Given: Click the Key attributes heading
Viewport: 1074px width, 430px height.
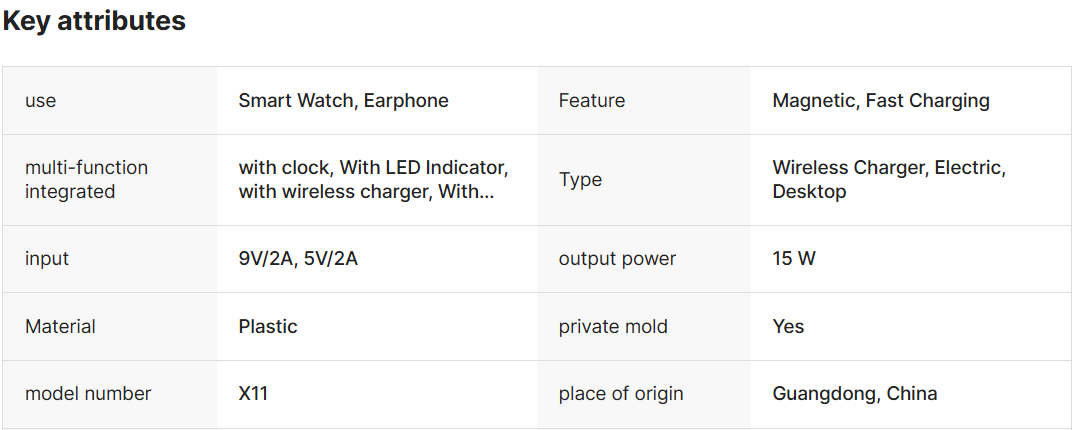Looking at the screenshot, I should coord(94,21).
